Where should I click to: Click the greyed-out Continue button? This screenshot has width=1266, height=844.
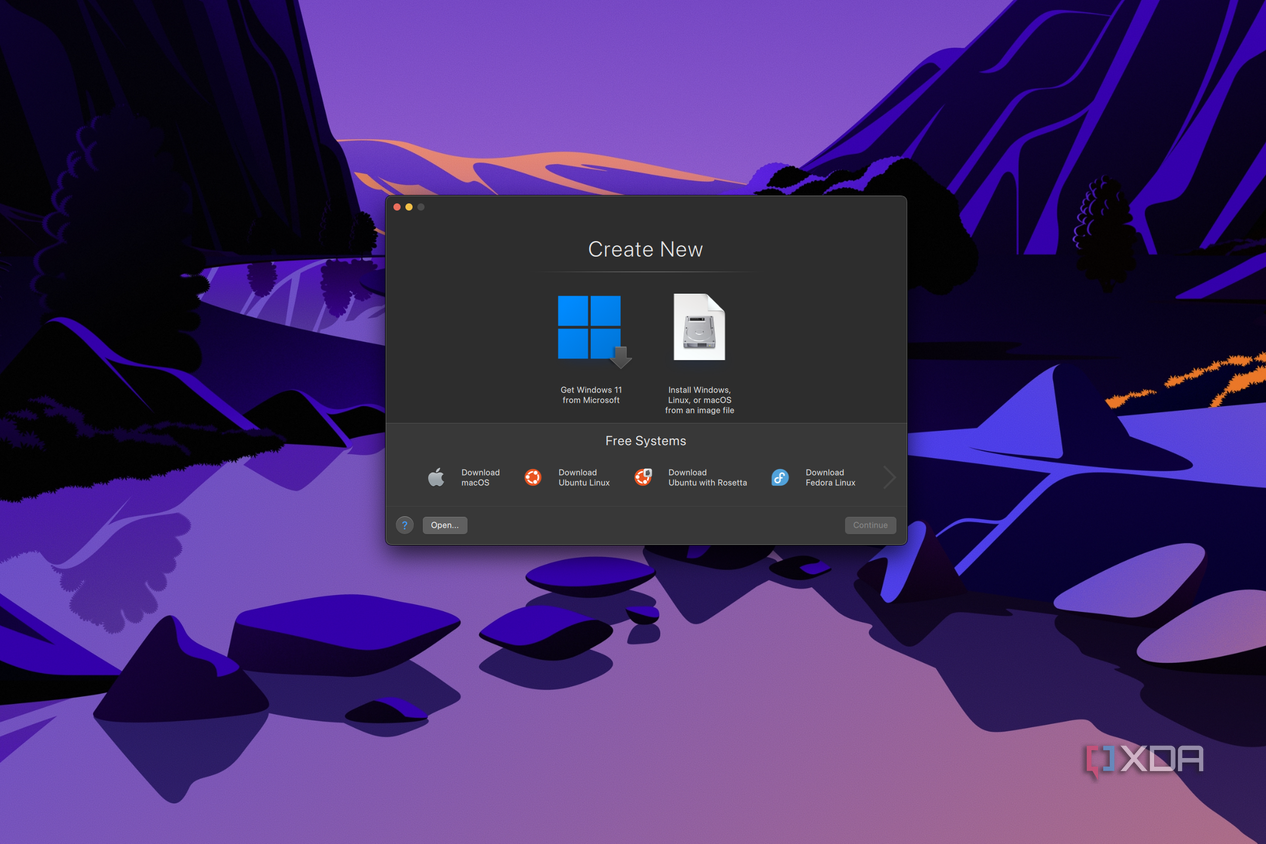[x=870, y=525]
